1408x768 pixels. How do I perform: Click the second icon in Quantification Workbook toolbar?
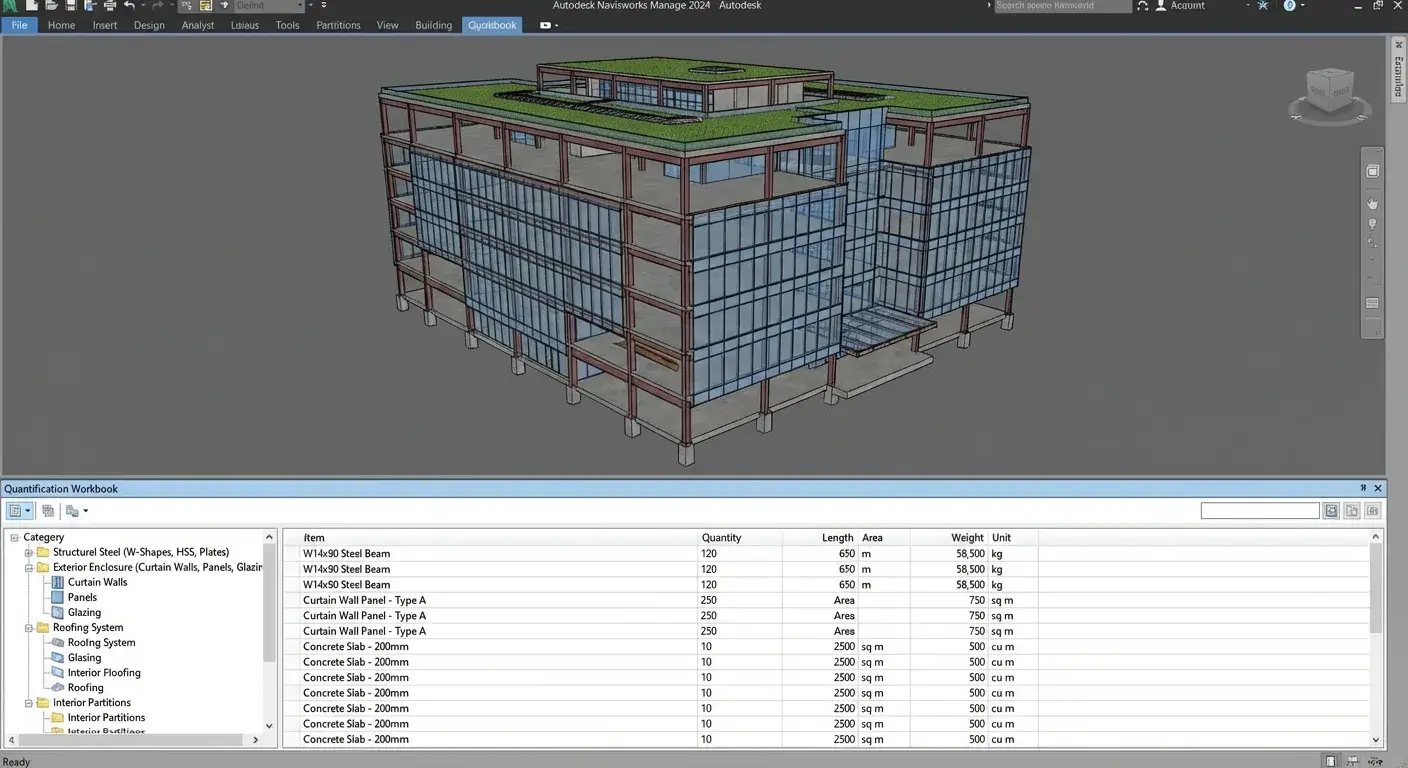click(x=48, y=511)
